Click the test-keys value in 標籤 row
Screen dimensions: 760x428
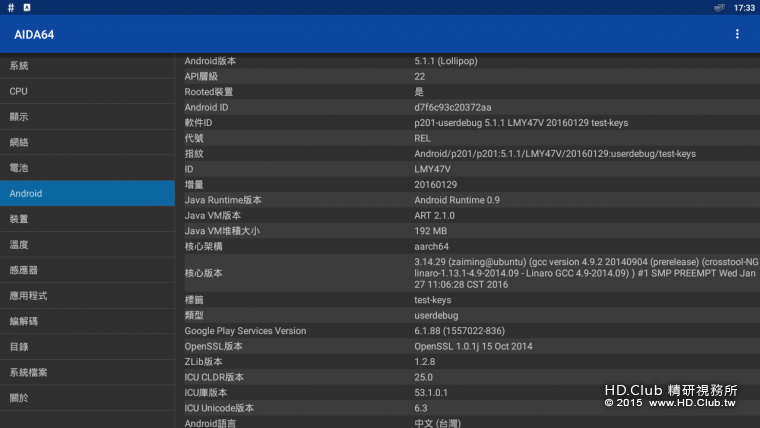tap(432, 300)
